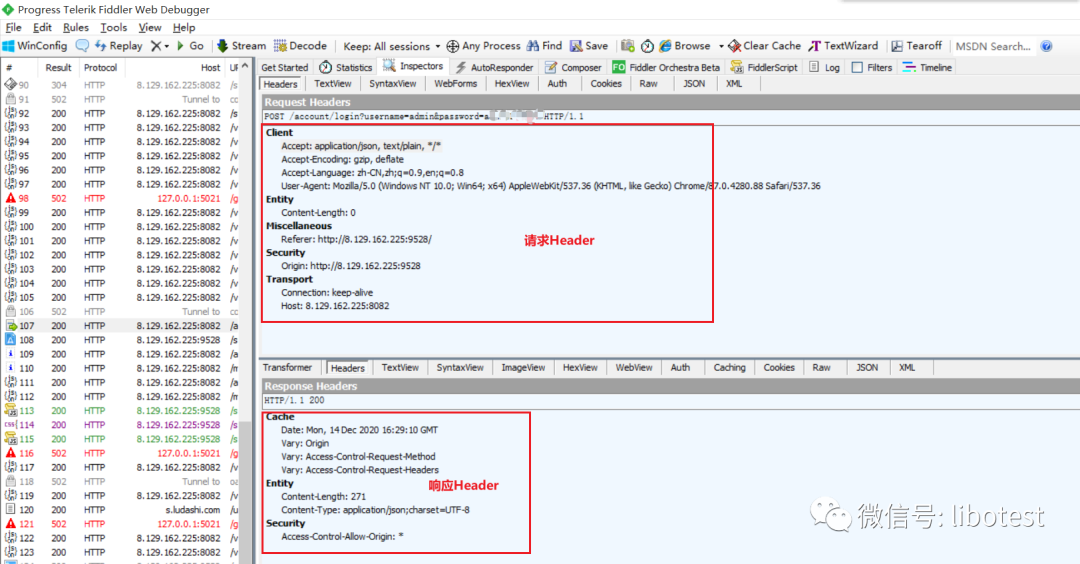Viewport: 1080px width, 564px height.
Task: Clear Cache from toolbar
Action: 765,46
